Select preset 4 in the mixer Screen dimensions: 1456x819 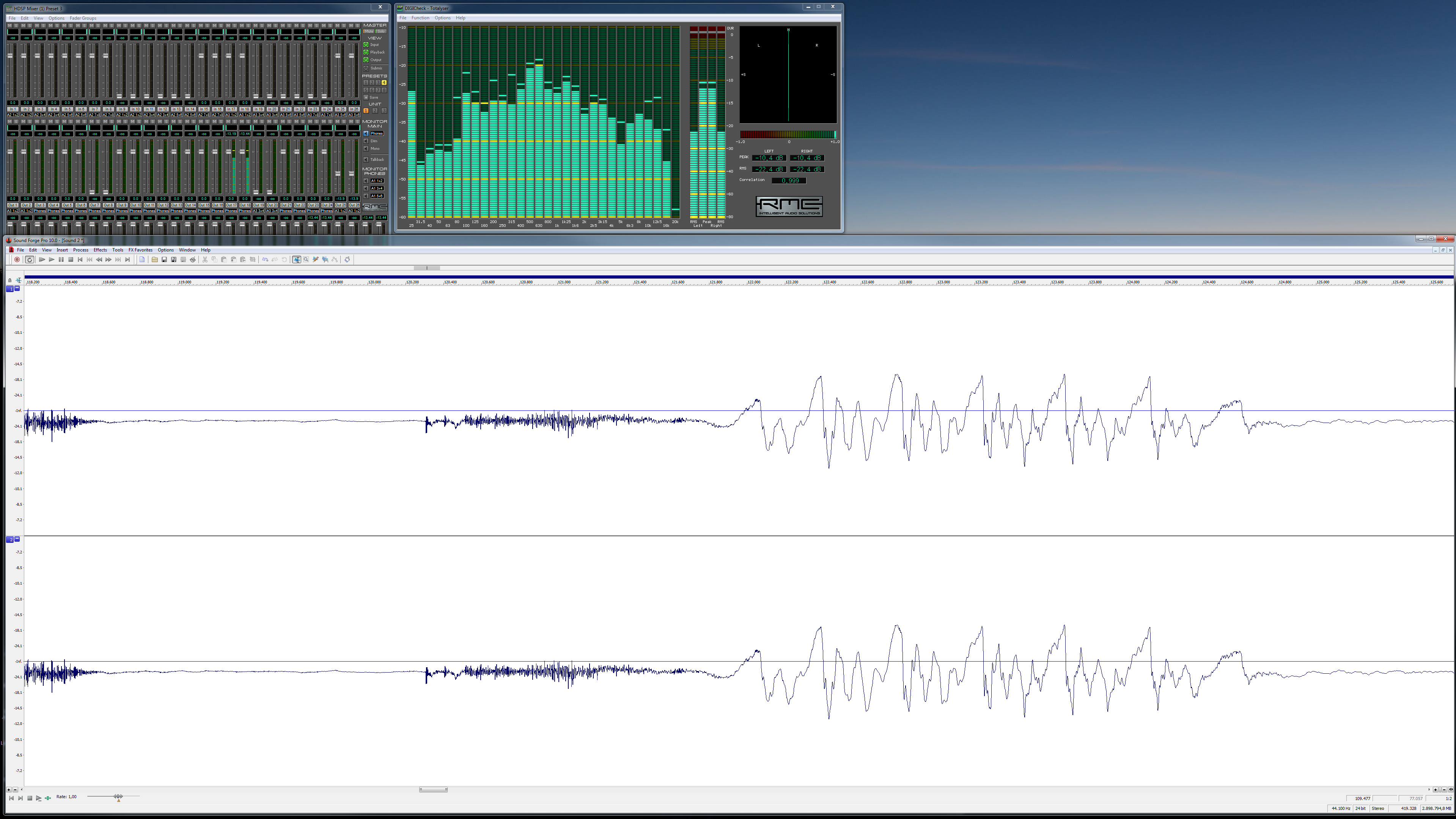[384, 83]
